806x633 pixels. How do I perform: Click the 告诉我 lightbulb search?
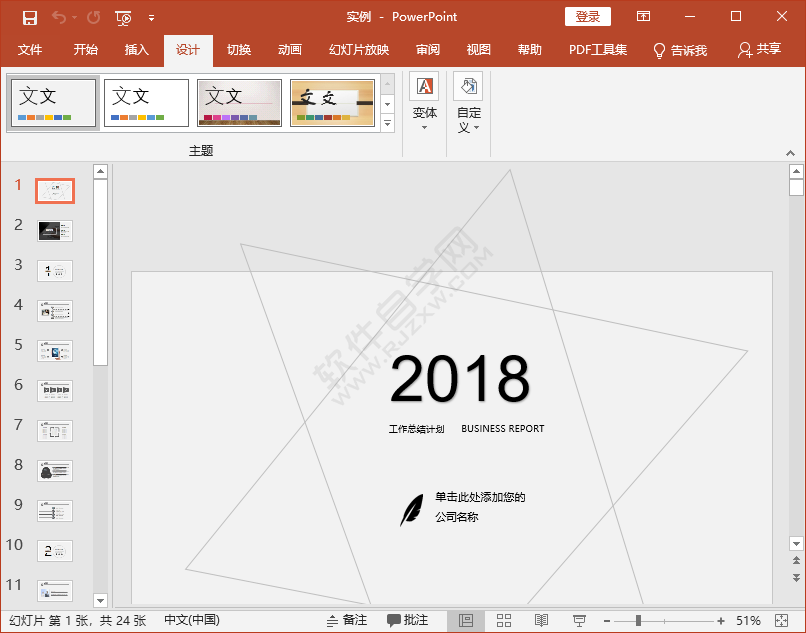coord(680,50)
